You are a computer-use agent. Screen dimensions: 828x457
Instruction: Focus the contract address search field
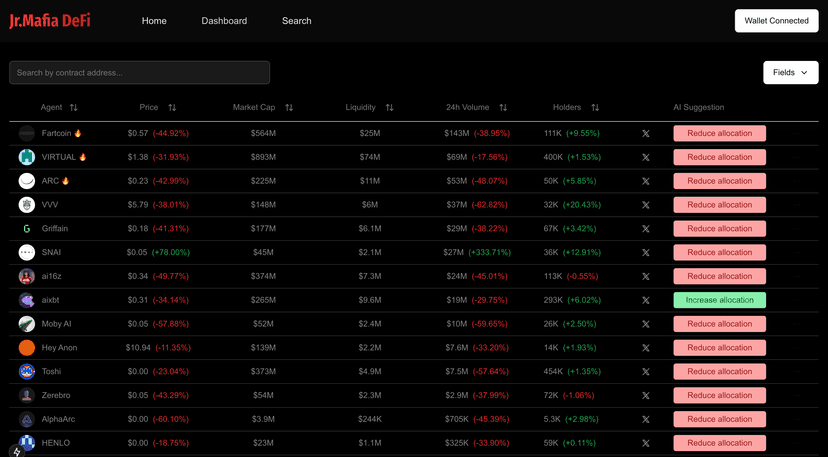click(x=140, y=73)
